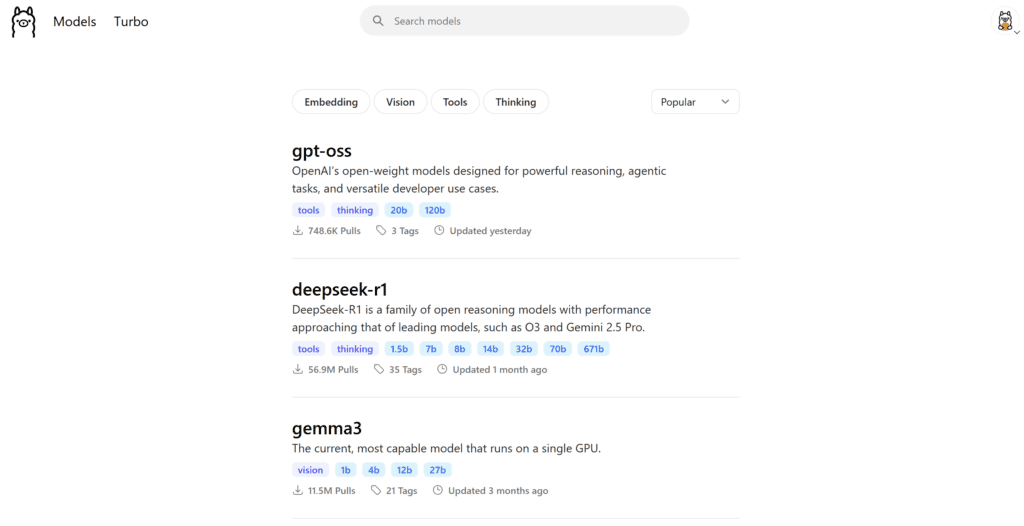Viewport: 1024px width, 526px height.
Task: Click the deepseek-r1 download pulls icon
Action: [x=298, y=370]
